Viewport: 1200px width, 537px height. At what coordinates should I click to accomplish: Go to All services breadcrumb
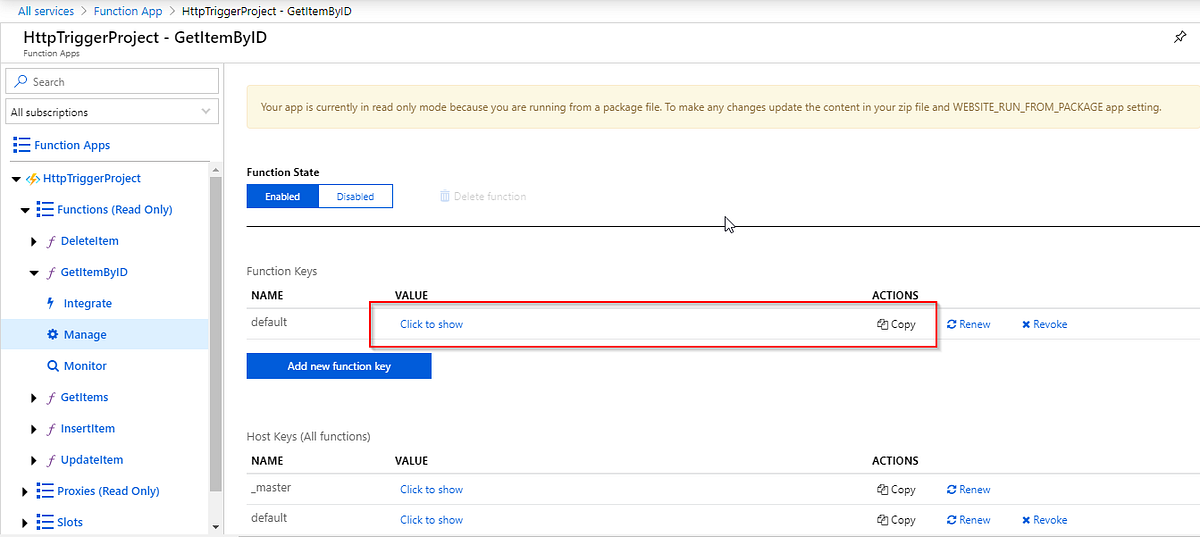46,11
